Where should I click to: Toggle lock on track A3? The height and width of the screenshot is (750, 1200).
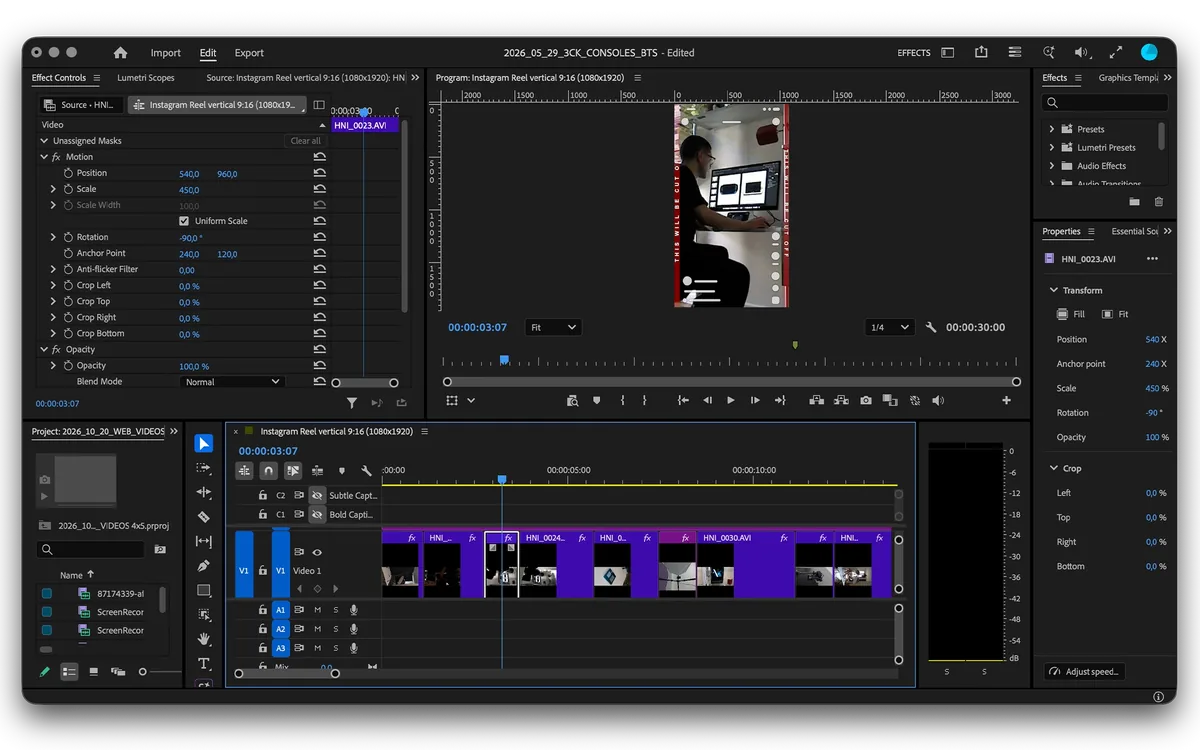pyautogui.click(x=263, y=648)
